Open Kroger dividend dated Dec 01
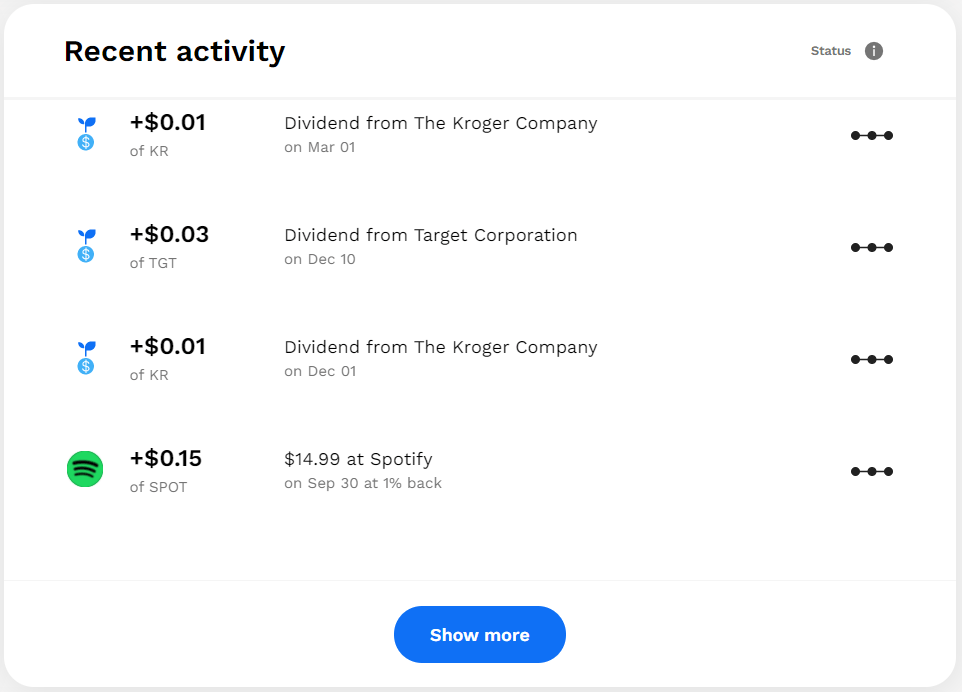The height and width of the screenshot is (692, 962). [441, 348]
